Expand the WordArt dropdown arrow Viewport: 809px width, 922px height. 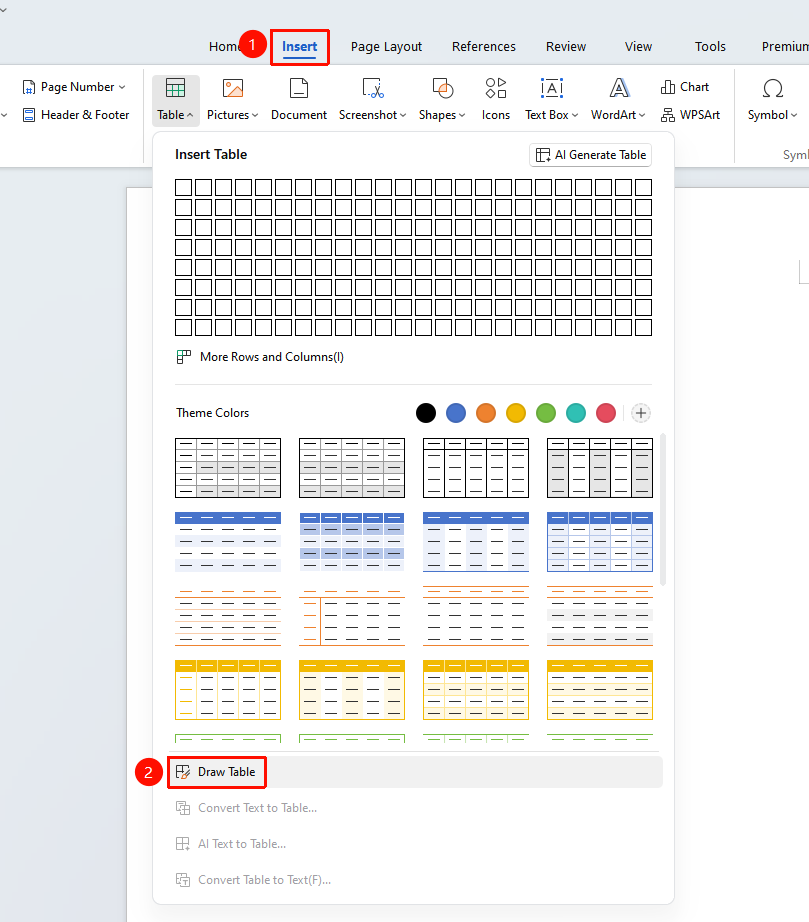pyautogui.click(x=642, y=115)
